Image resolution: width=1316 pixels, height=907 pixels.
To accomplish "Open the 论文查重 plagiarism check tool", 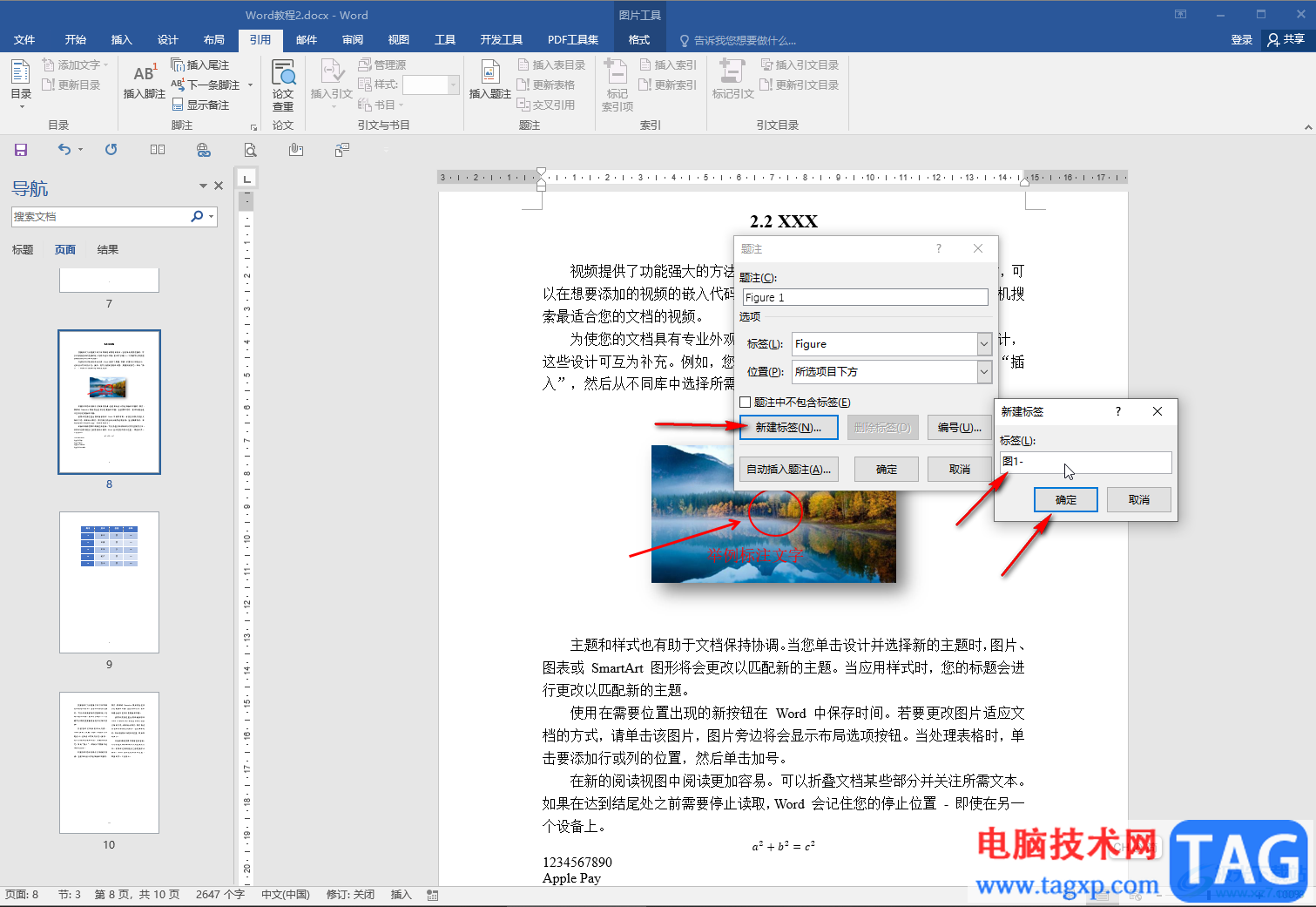I will coord(283,85).
